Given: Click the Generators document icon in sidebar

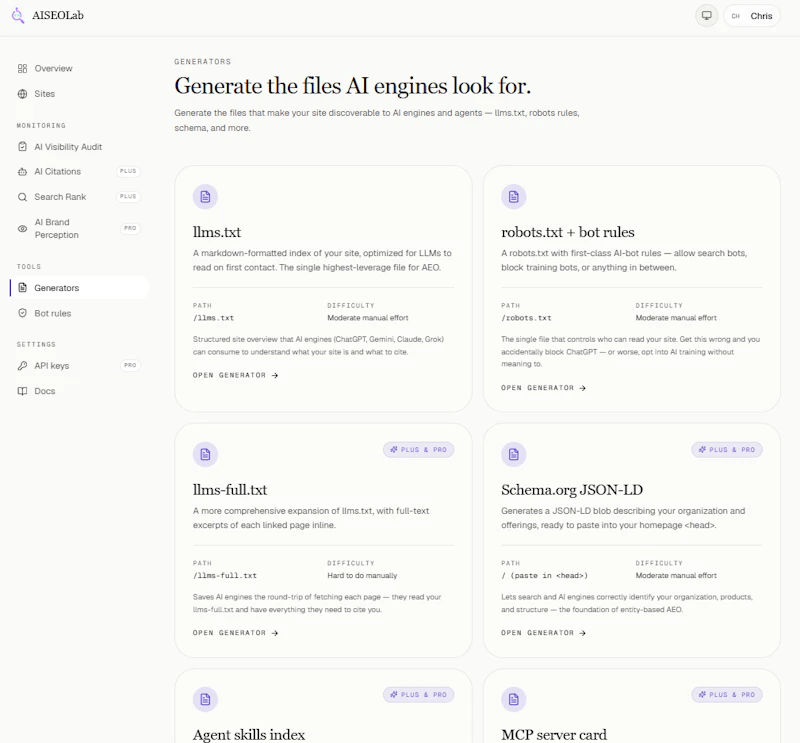Looking at the screenshot, I should (22, 288).
